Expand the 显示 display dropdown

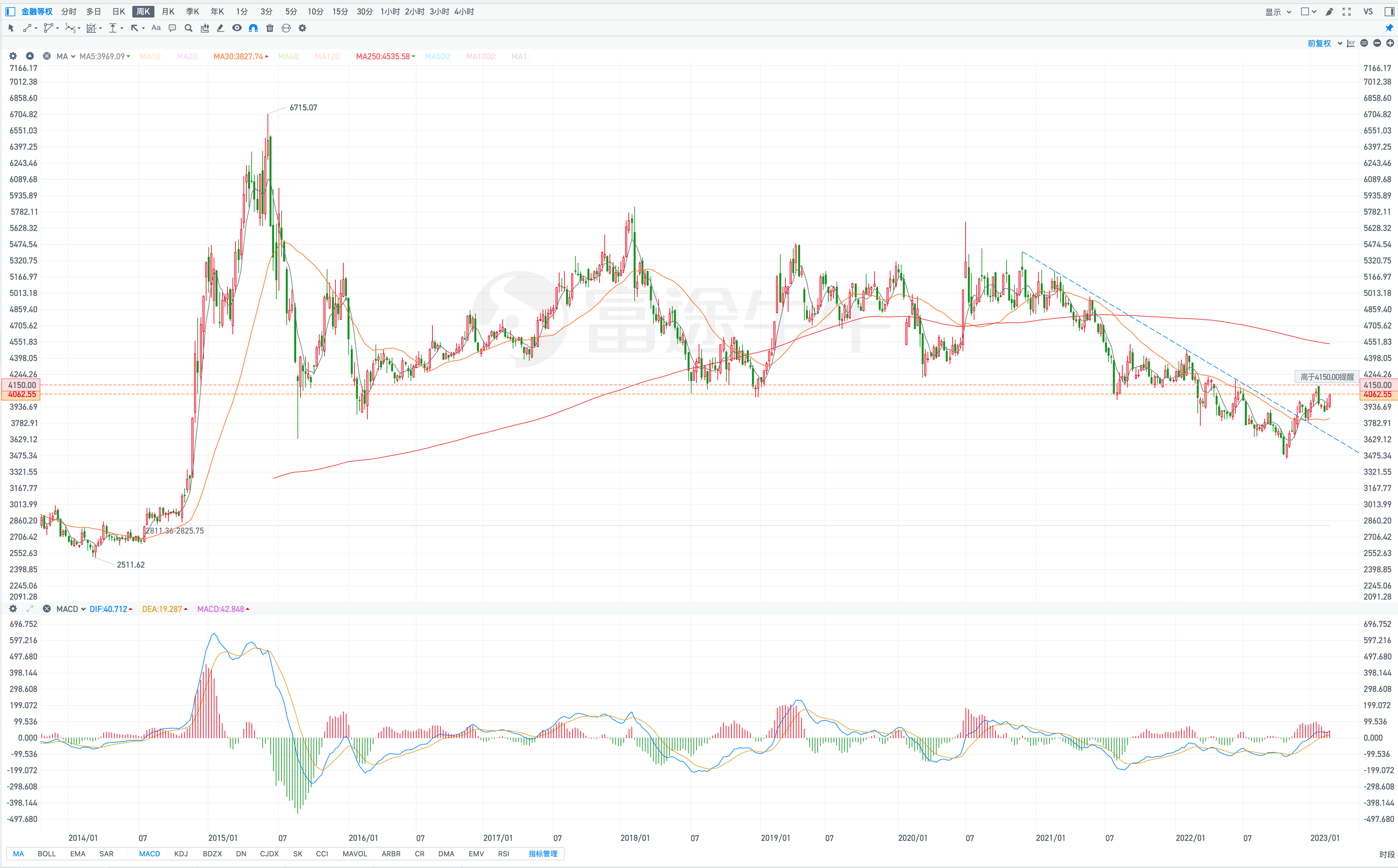(1278, 11)
